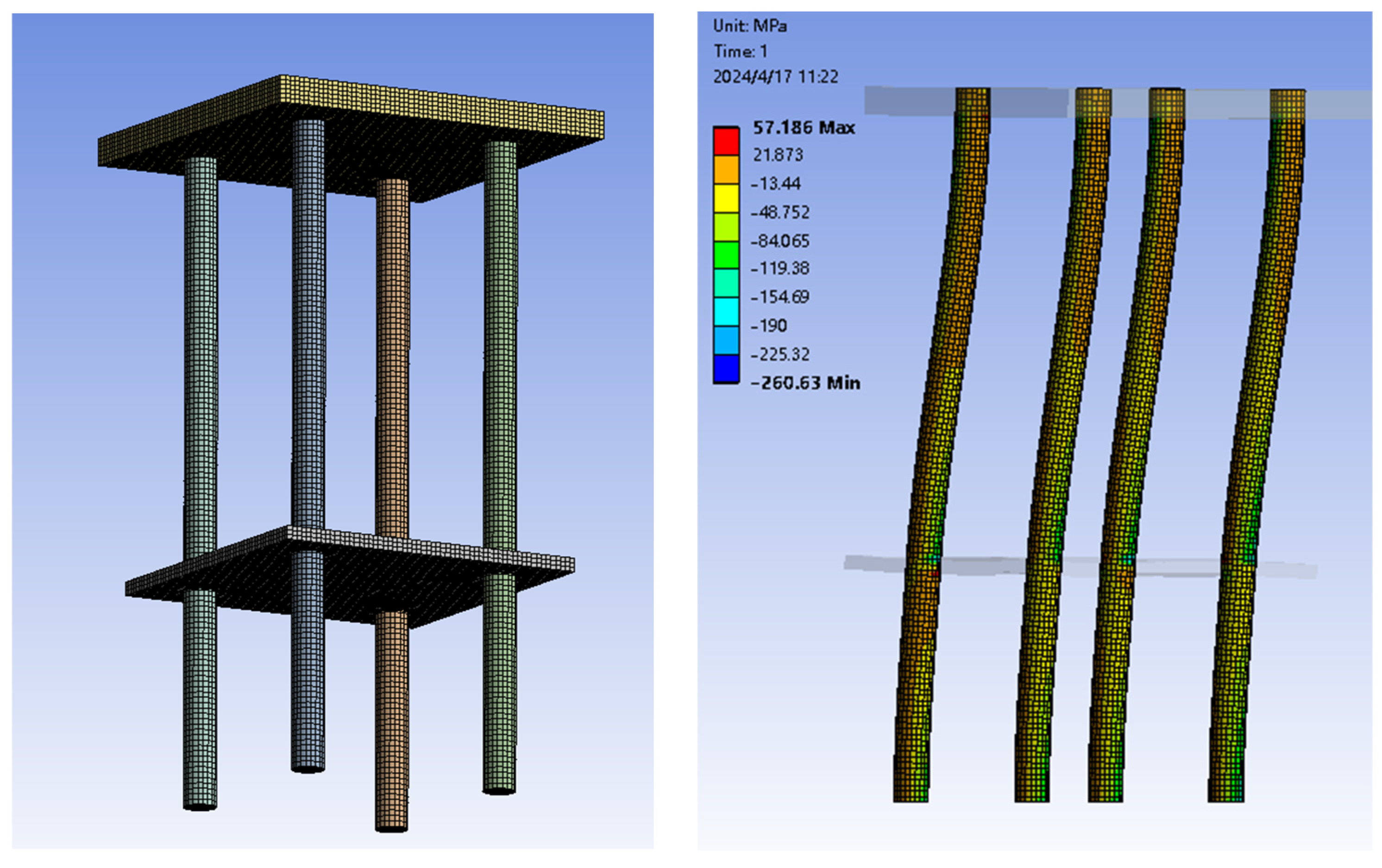Click the -260.63 Min legend label
The height and width of the screenshot is (868, 1382).
click(805, 383)
